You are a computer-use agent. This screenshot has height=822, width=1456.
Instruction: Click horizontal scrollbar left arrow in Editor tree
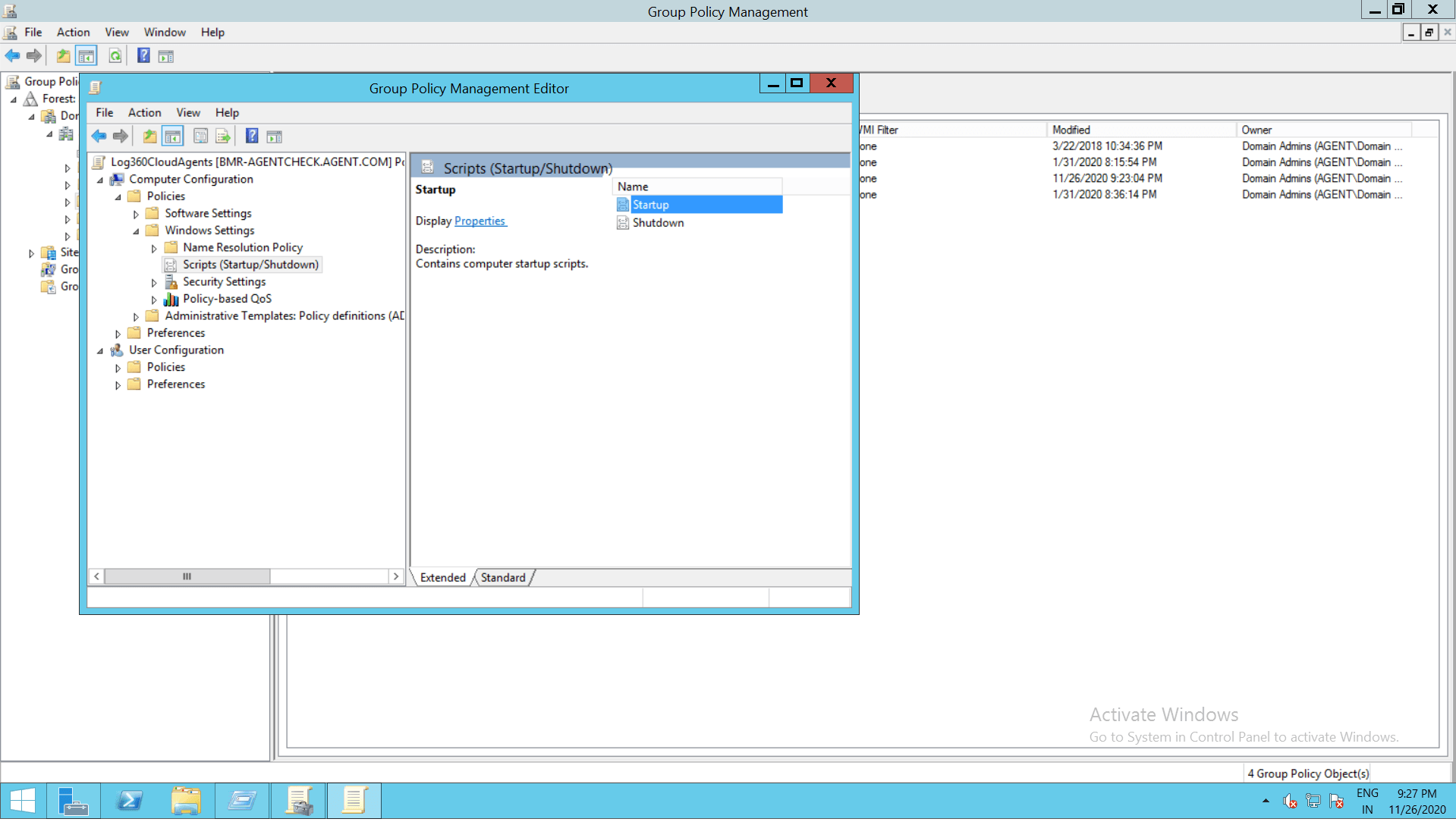pyautogui.click(x=97, y=577)
